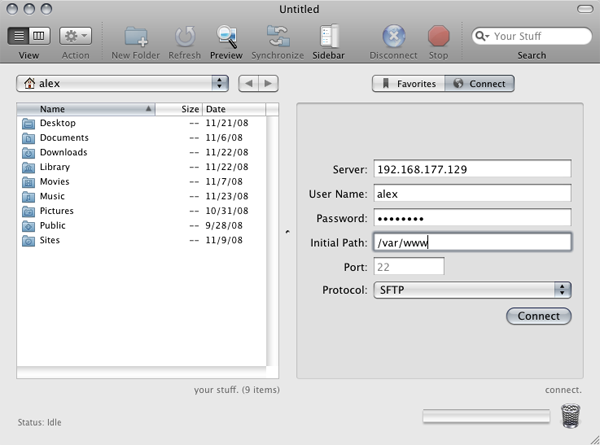Click the 11/21/08 date for Desktop
600x445 pixels.
227,123
